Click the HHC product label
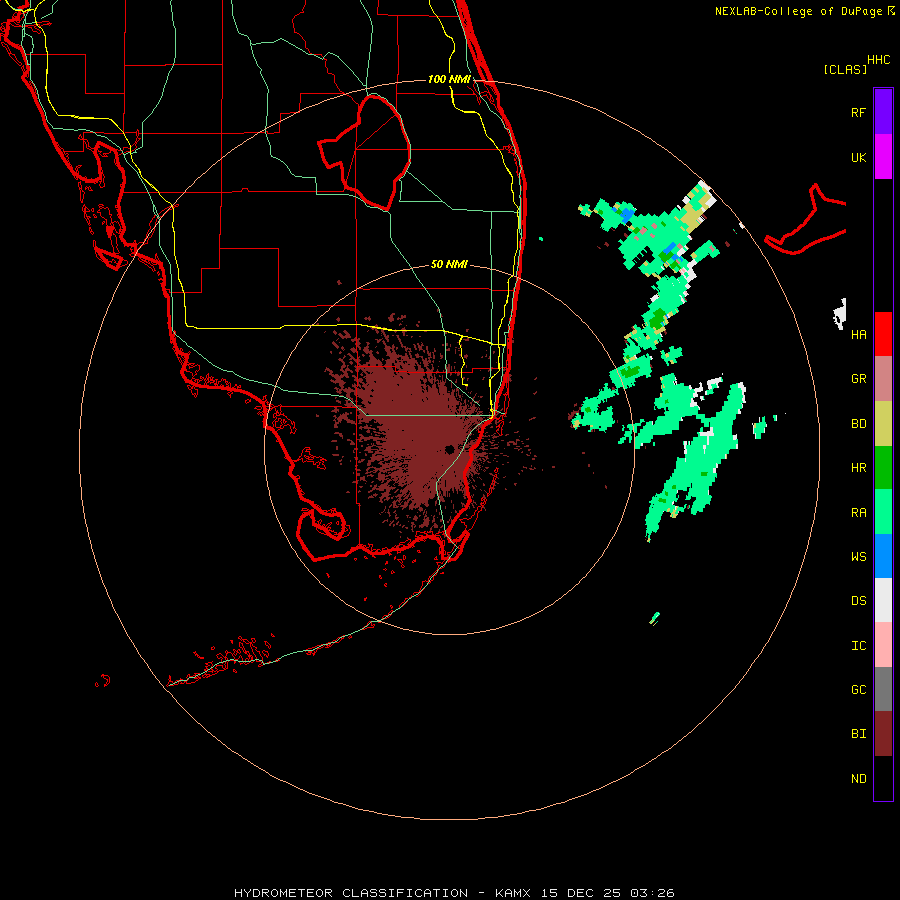The image size is (900, 900). [878, 60]
